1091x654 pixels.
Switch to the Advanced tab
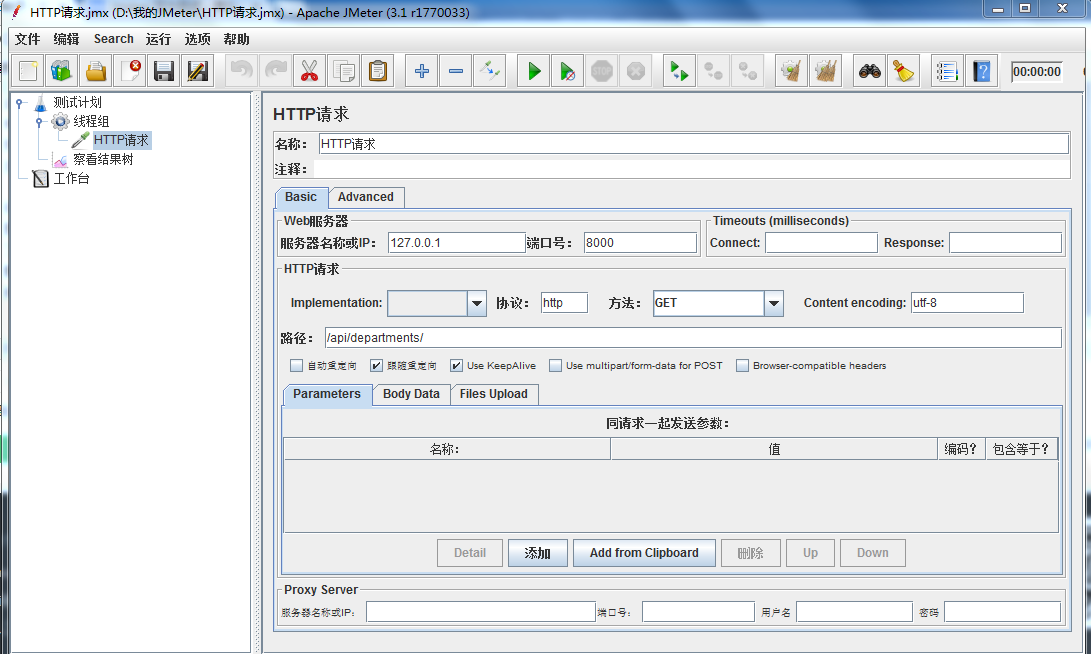pyautogui.click(x=366, y=197)
